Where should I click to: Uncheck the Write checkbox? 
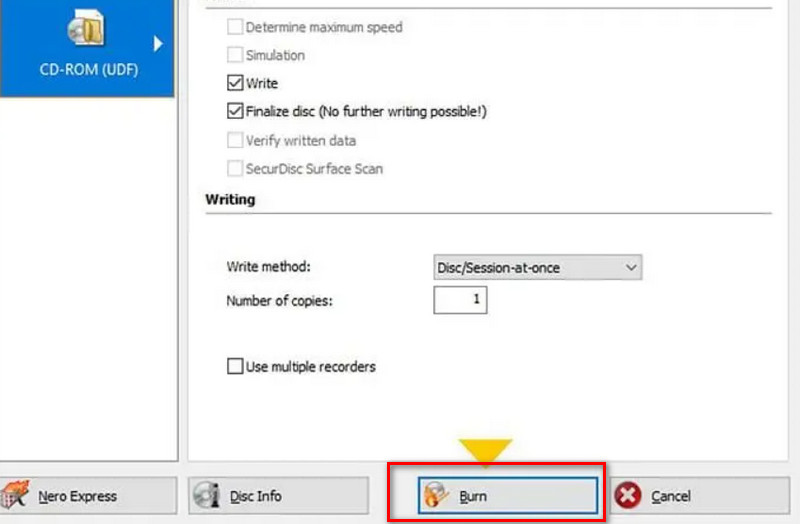[235, 84]
